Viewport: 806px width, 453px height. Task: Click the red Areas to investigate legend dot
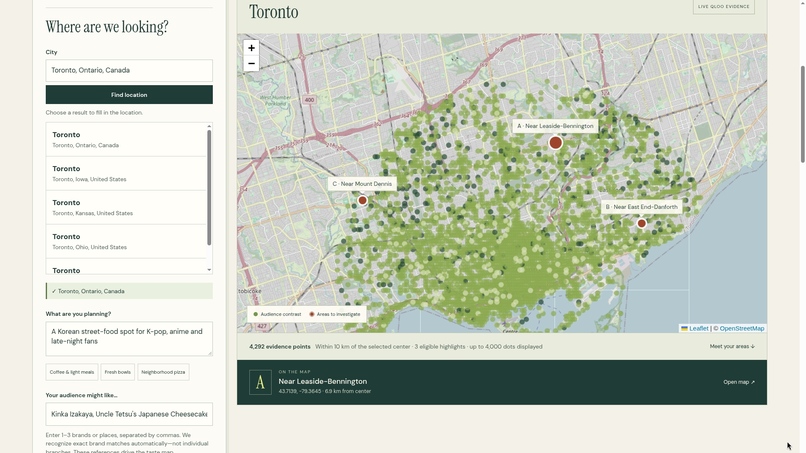312,314
